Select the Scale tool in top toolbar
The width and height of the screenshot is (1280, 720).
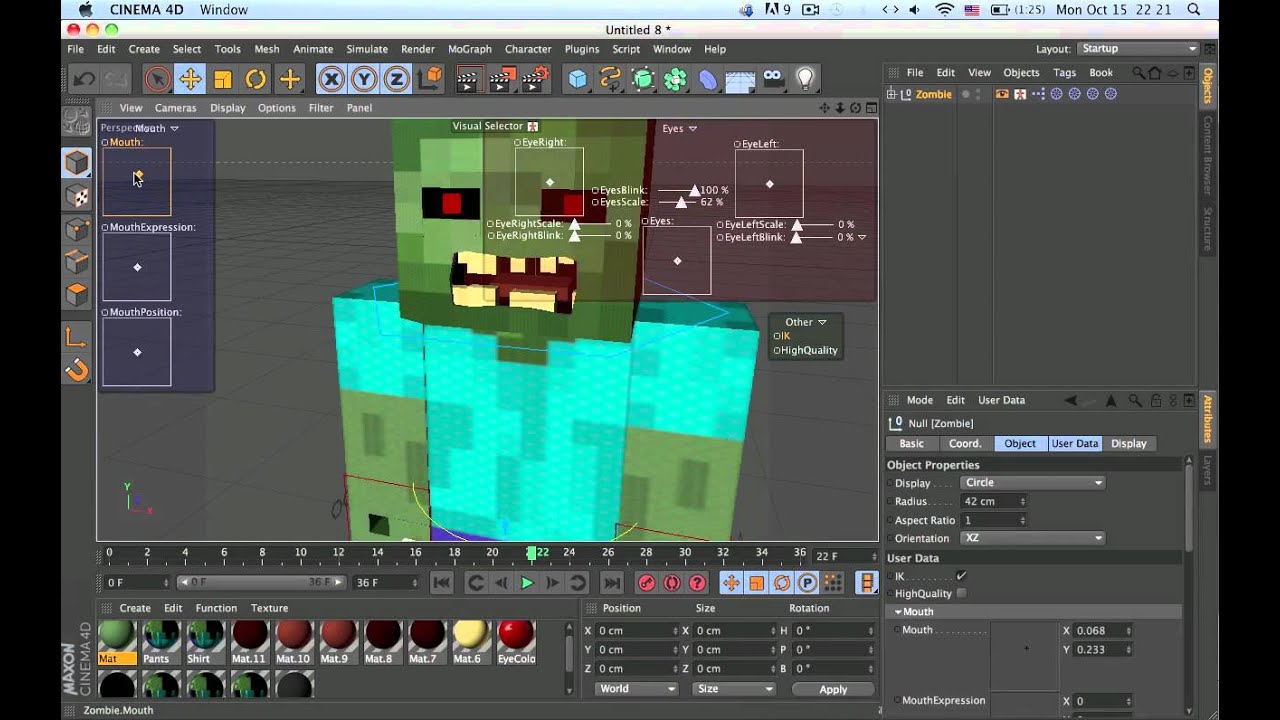click(223, 79)
